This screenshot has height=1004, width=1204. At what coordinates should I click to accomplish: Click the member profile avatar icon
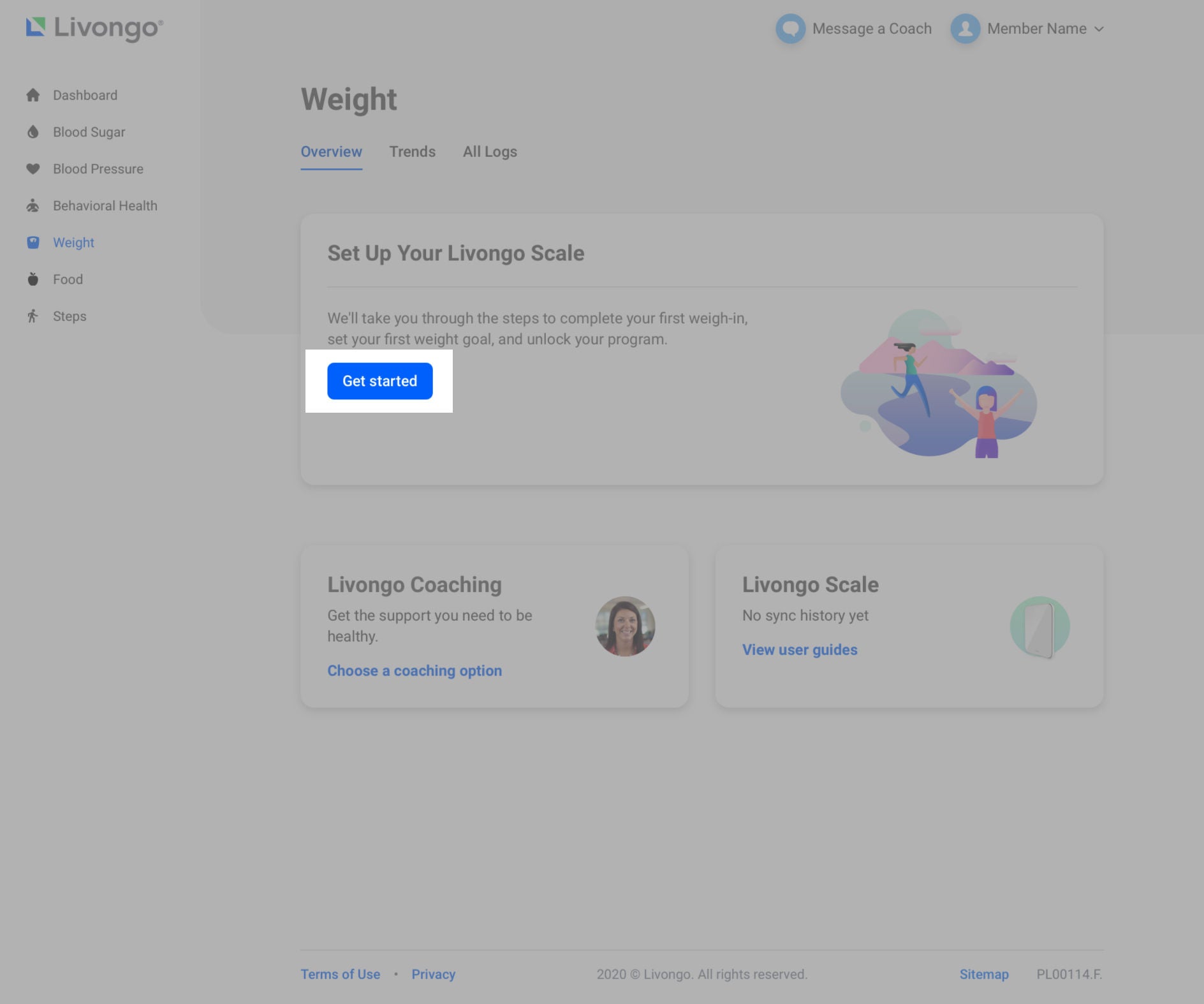coord(965,29)
